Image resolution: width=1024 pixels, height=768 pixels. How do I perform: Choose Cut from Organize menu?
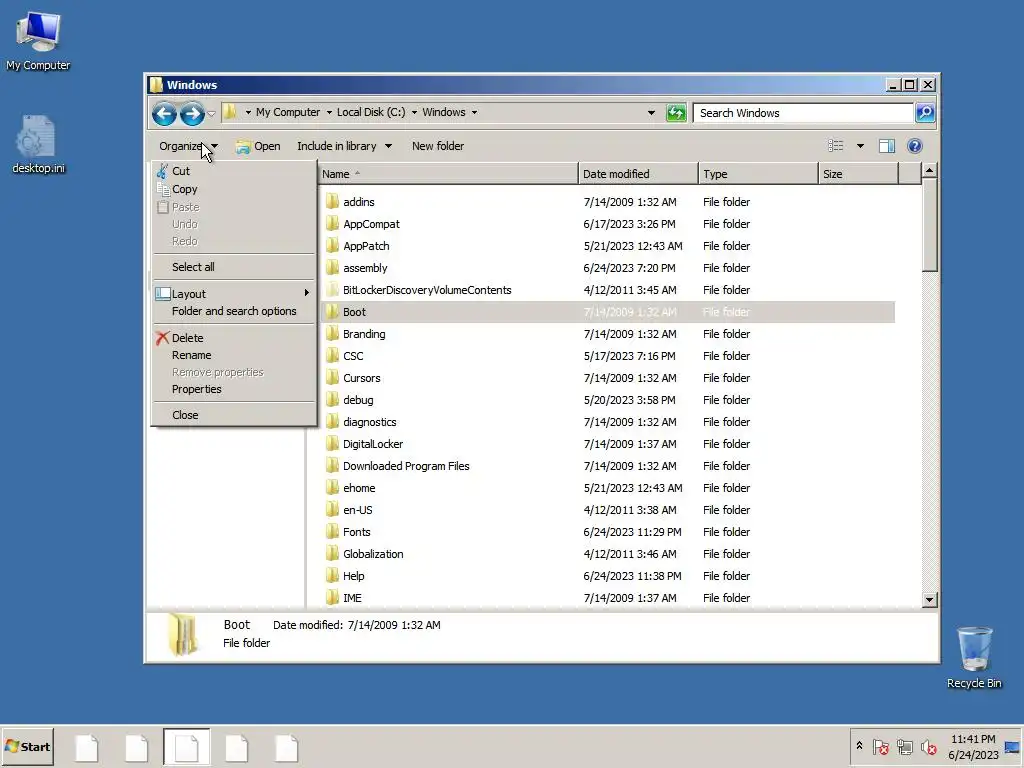click(x=232, y=171)
